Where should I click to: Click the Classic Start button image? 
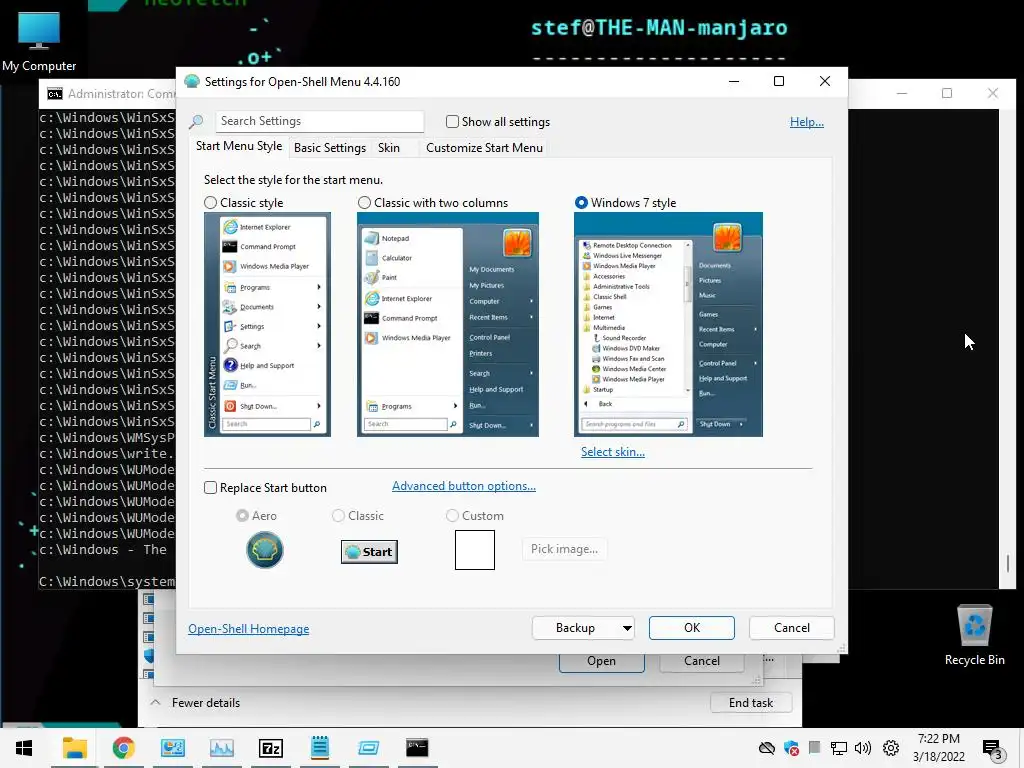(369, 552)
